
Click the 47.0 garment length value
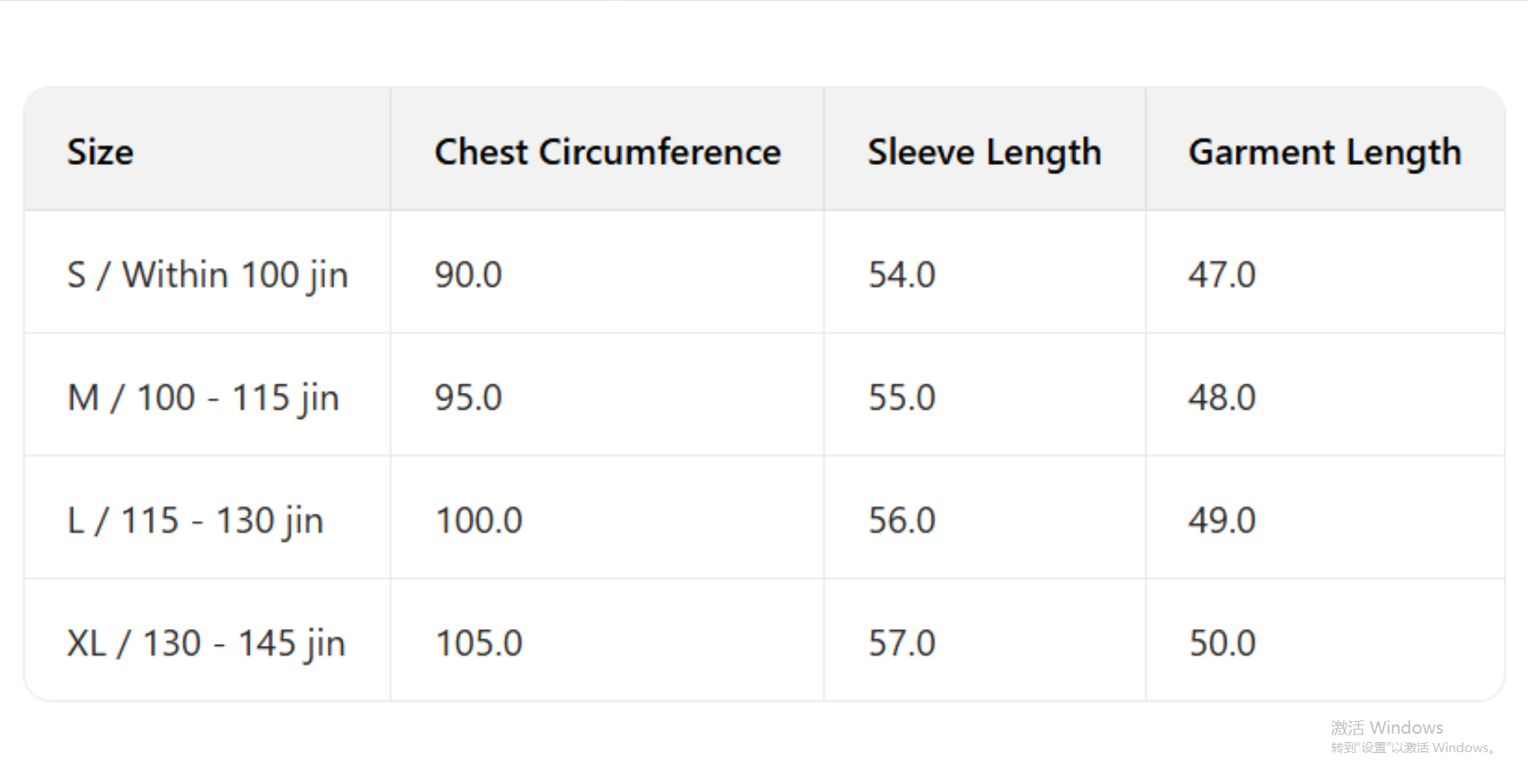1222,275
